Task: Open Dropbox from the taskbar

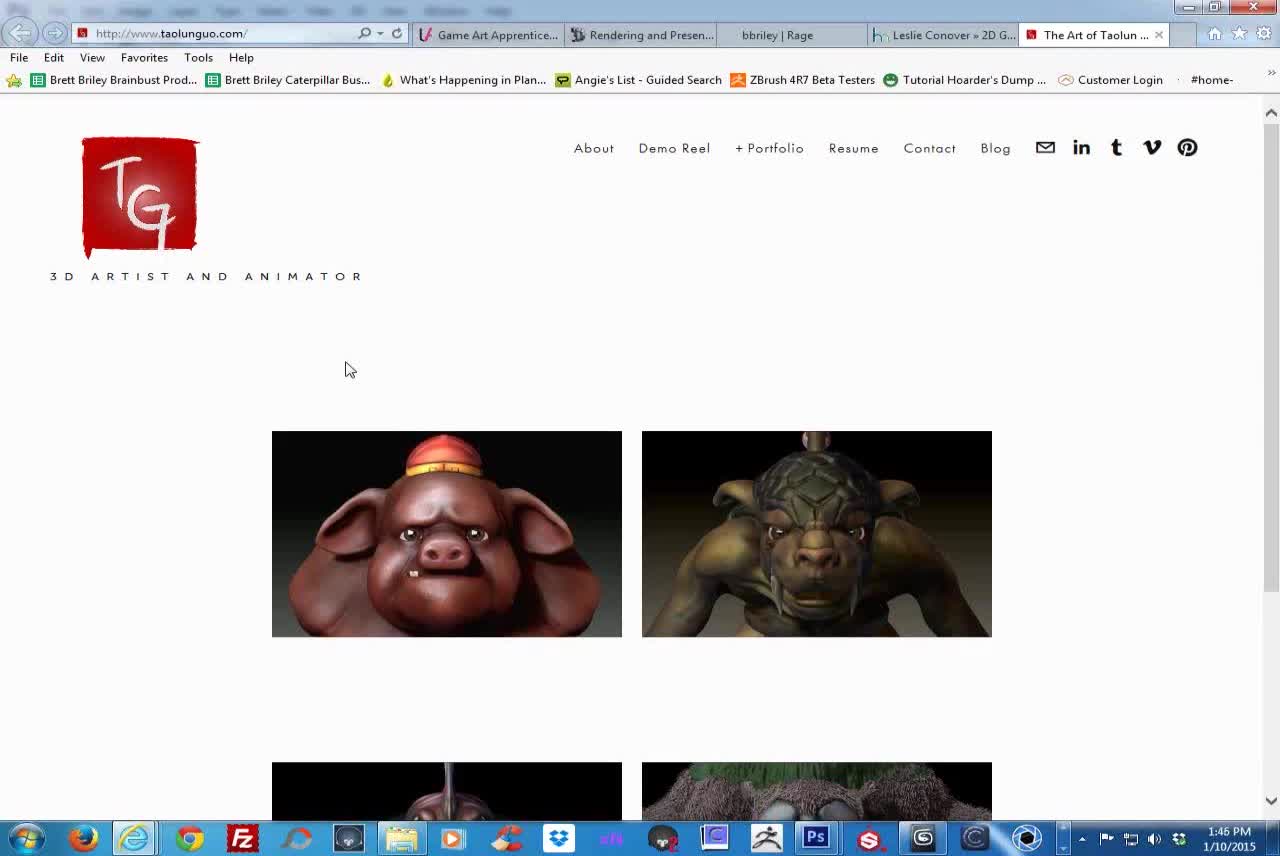Action: pyautogui.click(x=558, y=838)
